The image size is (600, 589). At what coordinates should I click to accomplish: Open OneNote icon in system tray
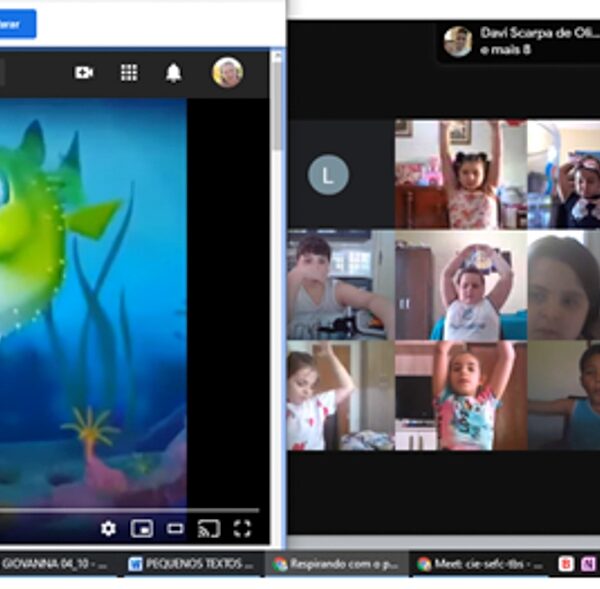(x=588, y=564)
